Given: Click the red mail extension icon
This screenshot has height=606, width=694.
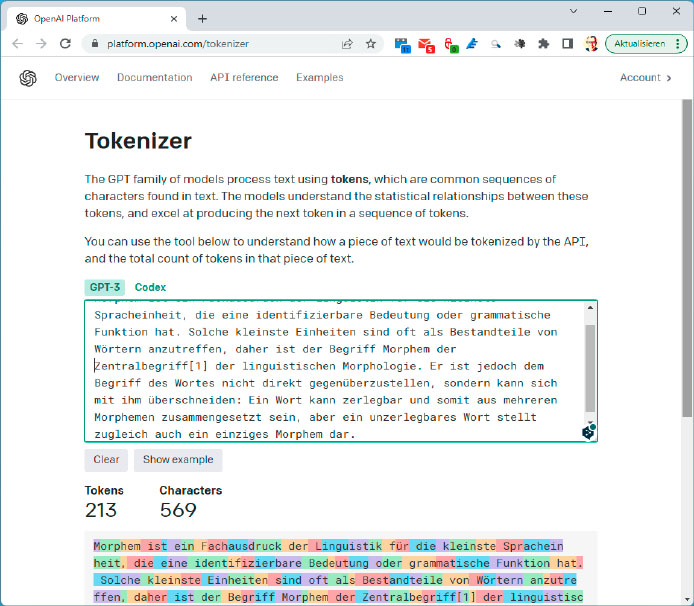Looking at the screenshot, I should point(426,44).
